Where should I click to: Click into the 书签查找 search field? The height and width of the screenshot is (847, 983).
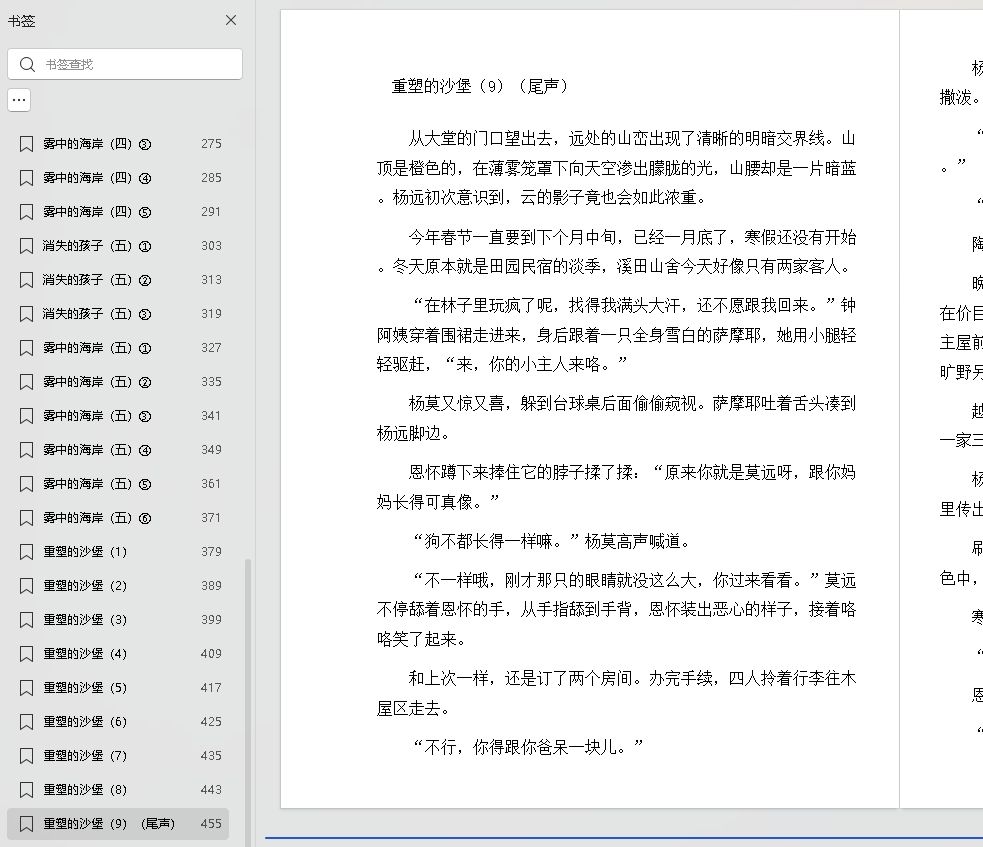[130, 64]
